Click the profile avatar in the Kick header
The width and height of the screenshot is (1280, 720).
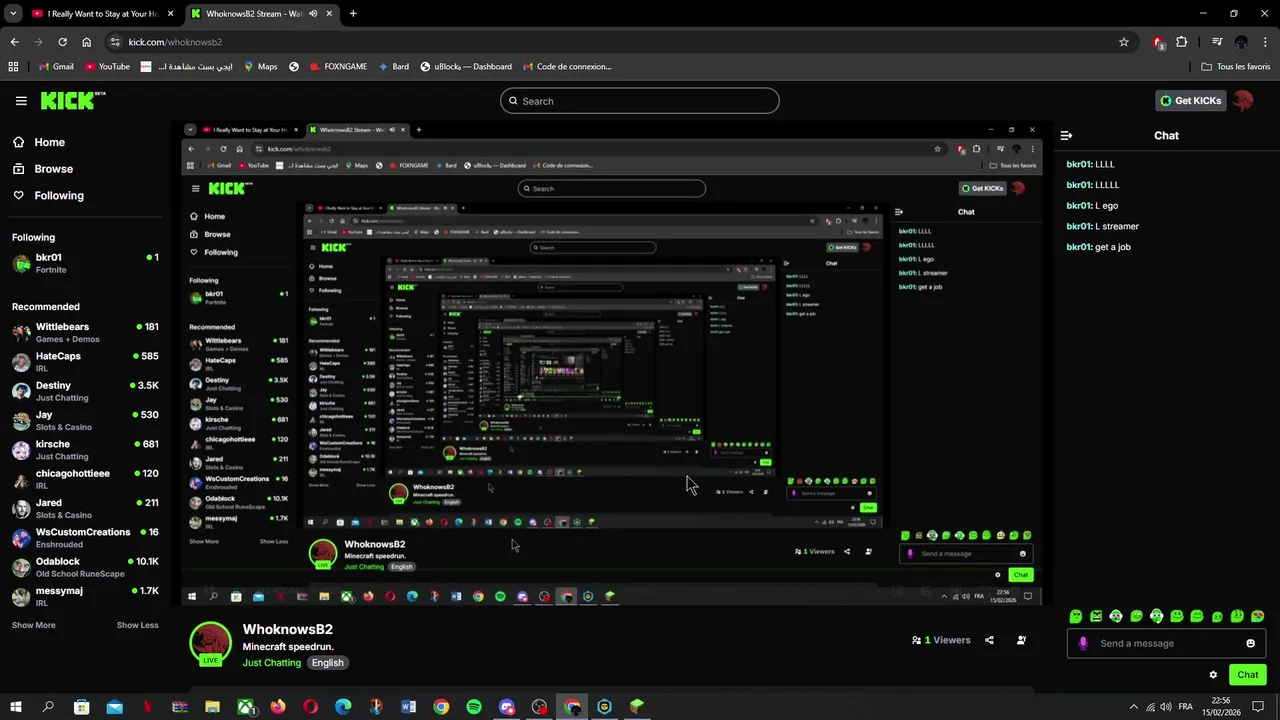point(1242,100)
